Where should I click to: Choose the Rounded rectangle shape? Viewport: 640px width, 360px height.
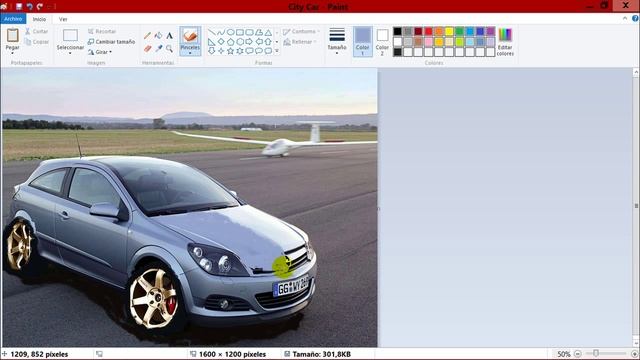pos(249,32)
